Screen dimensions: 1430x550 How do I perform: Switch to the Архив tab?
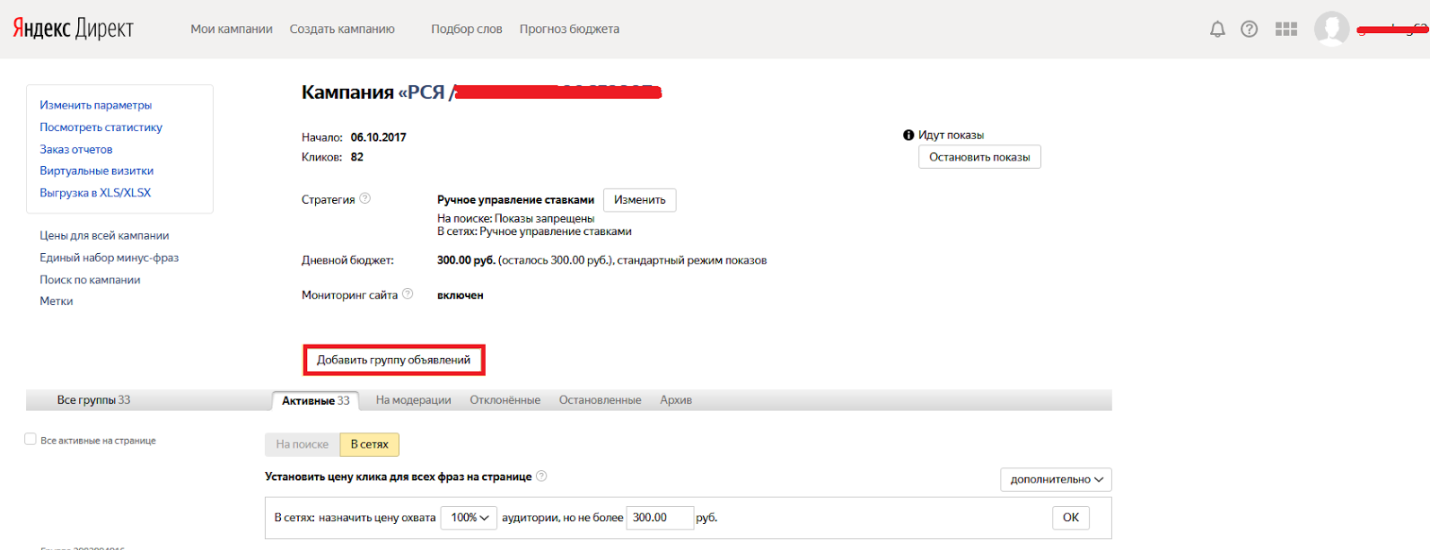(676, 400)
